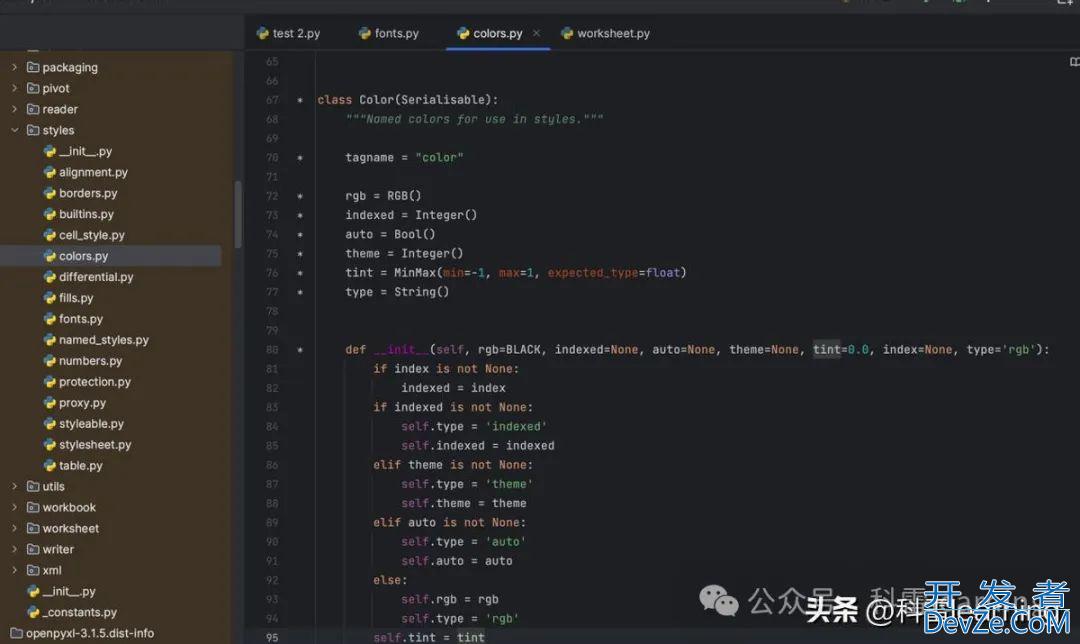Click the writer folder icon
The height and width of the screenshot is (644, 1080).
pos(32,550)
